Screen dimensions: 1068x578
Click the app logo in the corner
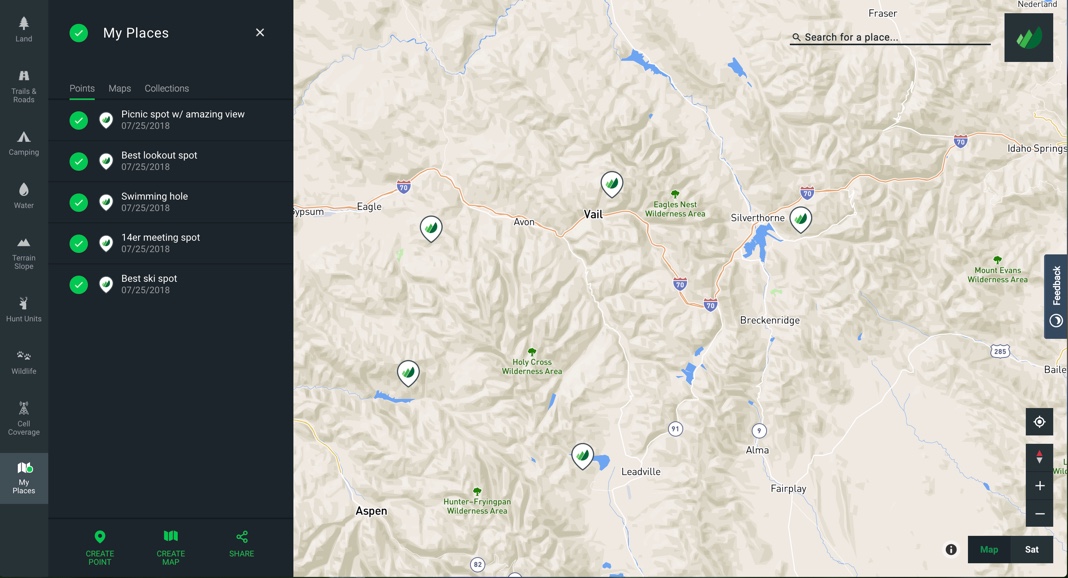tap(1028, 37)
